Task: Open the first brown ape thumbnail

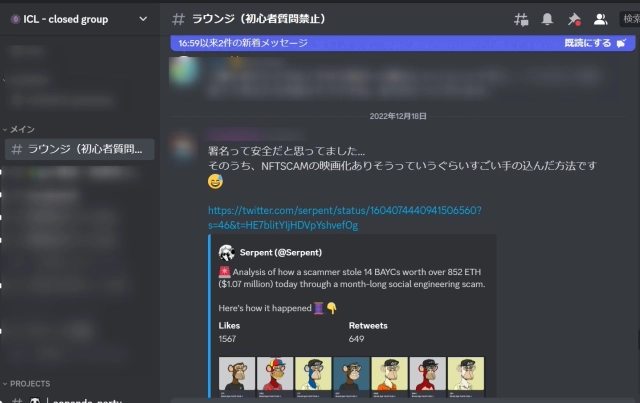Action: coord(237,376)
